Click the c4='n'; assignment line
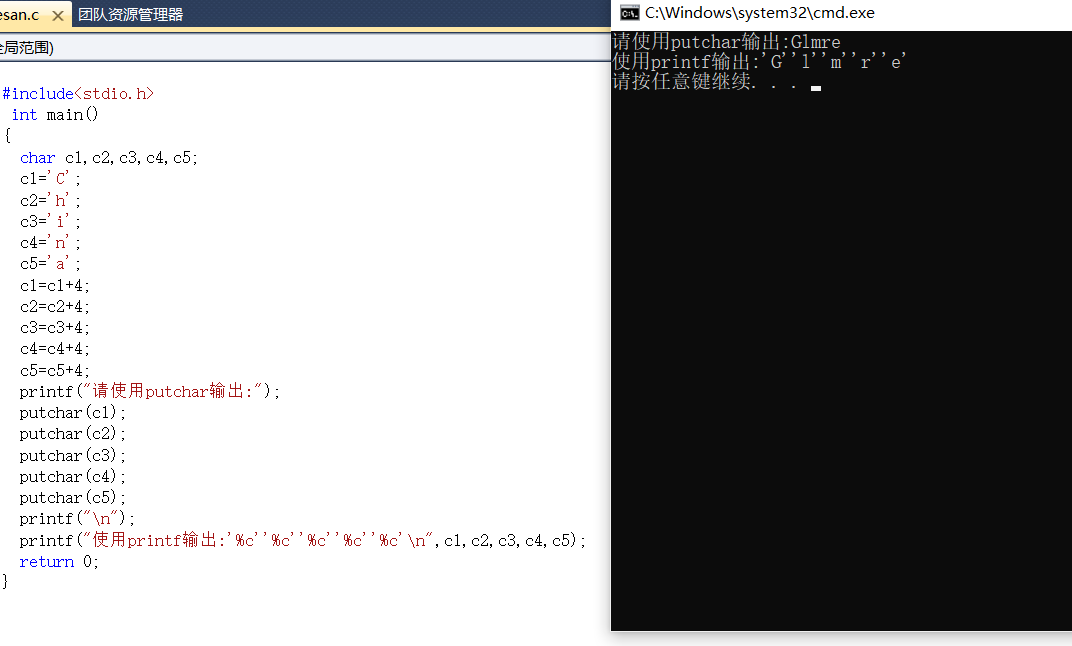1072x646 pixels. pyautogui.click(x=51, y=243)
